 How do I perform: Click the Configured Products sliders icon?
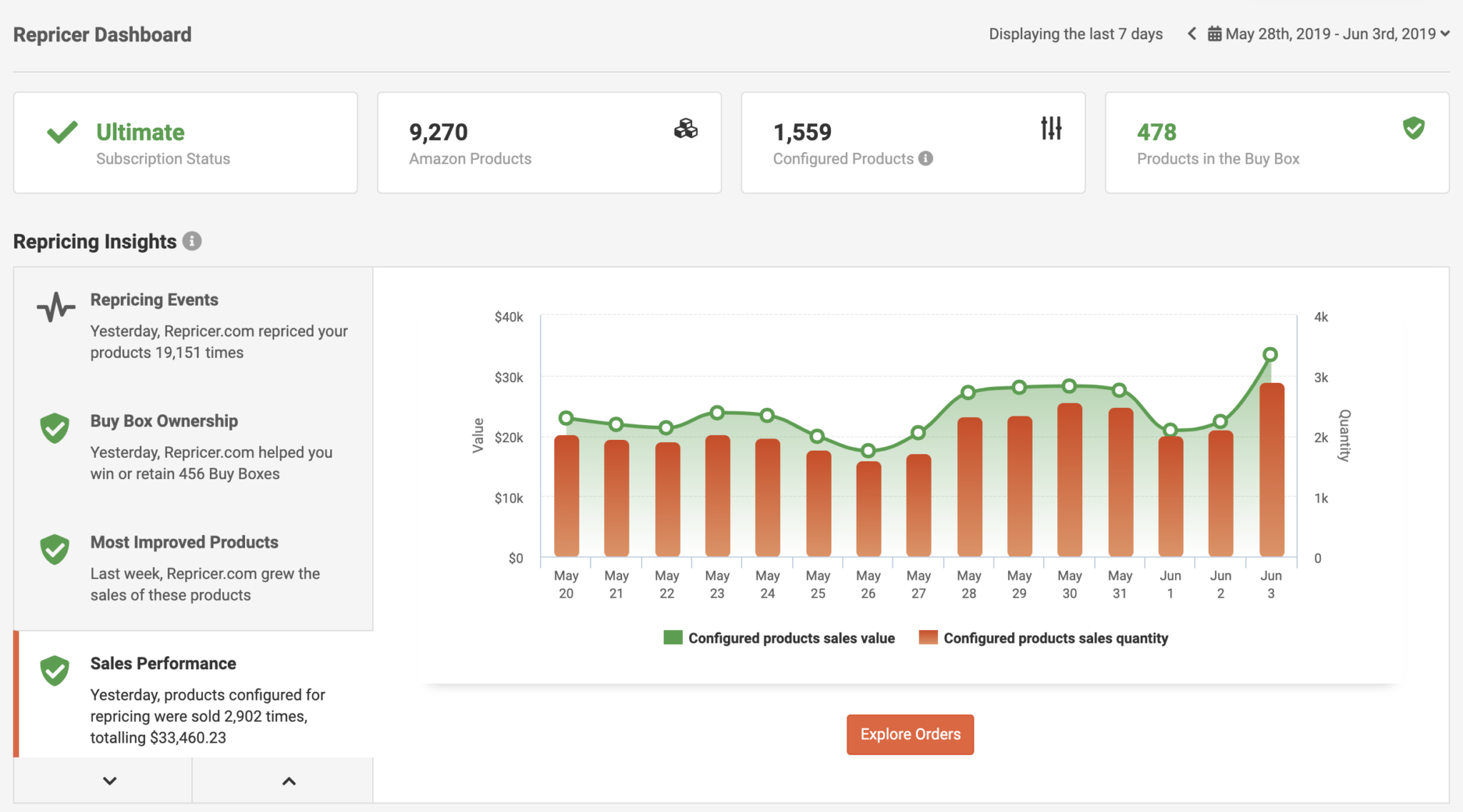pyautogui.click(x=1051, y=129)
